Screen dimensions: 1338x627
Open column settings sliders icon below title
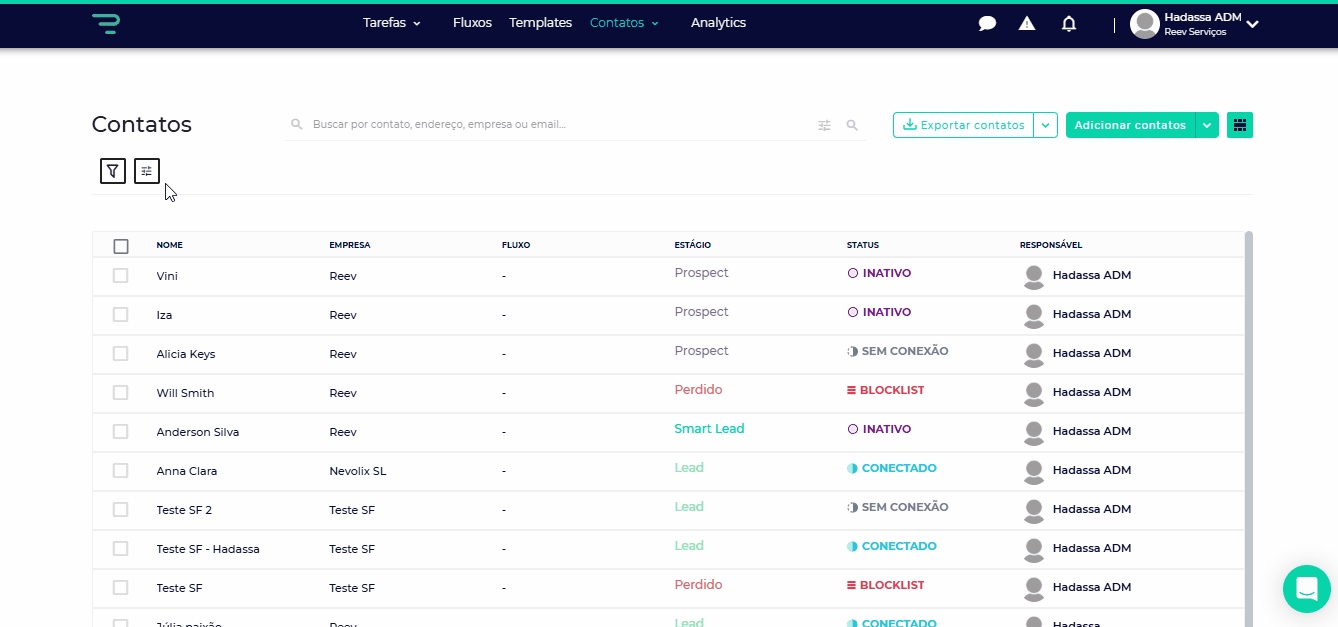(x=147, y=171)
